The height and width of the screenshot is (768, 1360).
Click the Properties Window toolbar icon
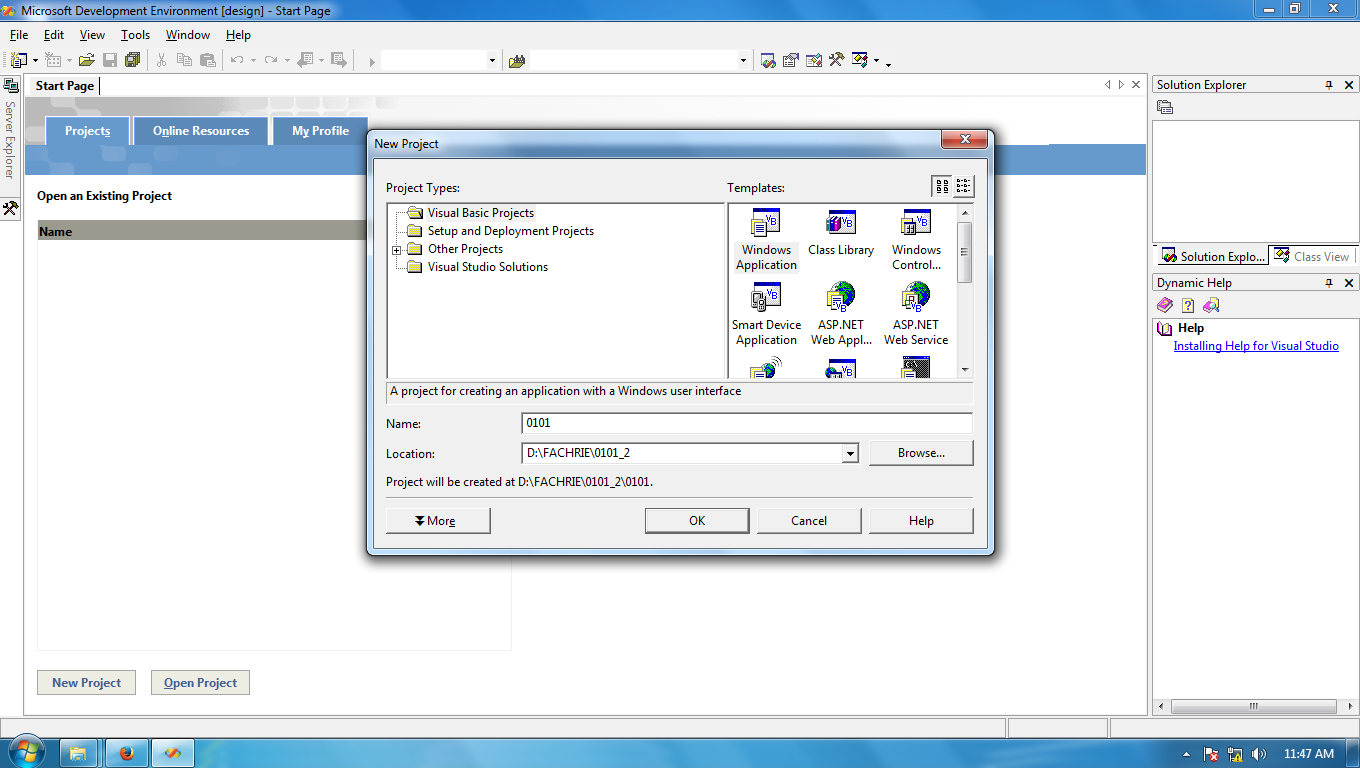[791, 61]
